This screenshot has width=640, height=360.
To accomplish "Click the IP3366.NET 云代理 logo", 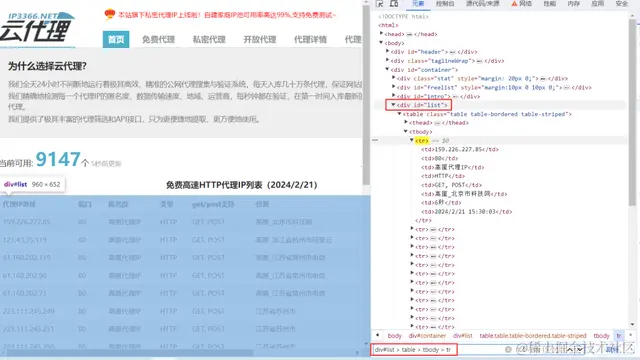I will point(38,27).
